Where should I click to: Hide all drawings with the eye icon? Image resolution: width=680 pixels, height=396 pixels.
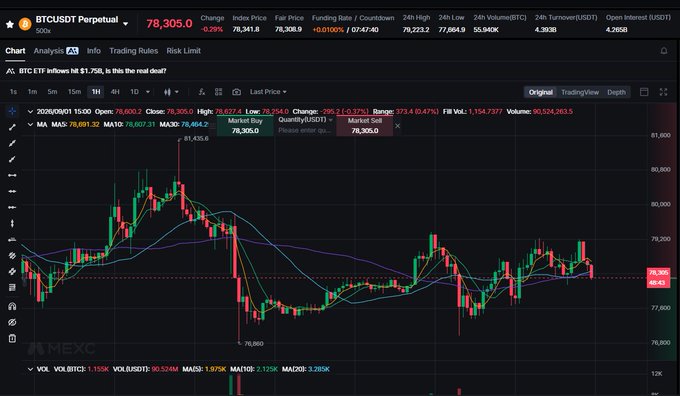pyautogui.click(x=12, y=322)
